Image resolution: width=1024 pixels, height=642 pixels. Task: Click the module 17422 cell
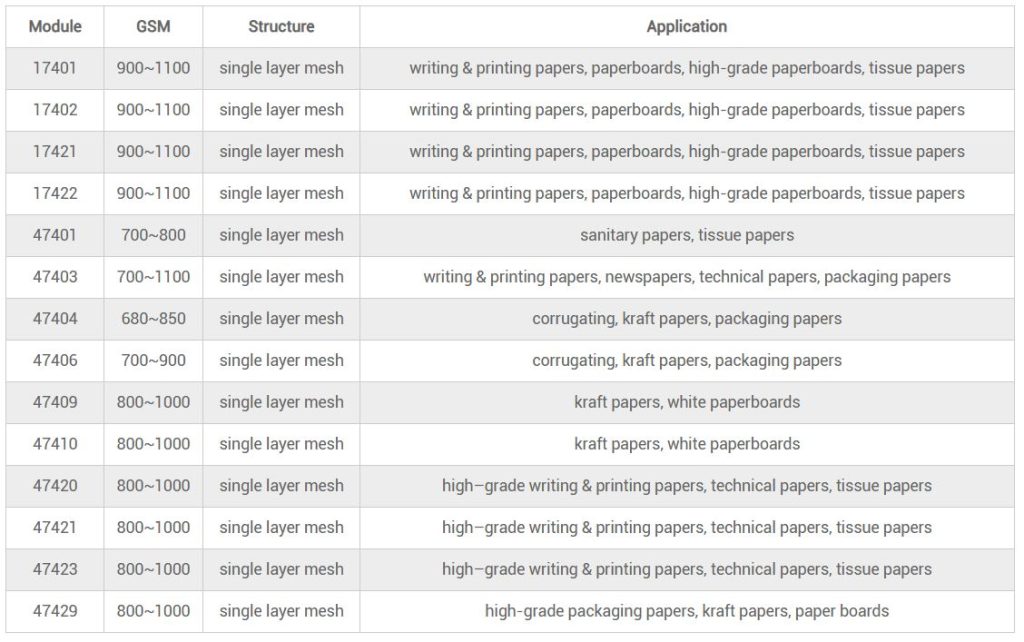click(54, 194)
